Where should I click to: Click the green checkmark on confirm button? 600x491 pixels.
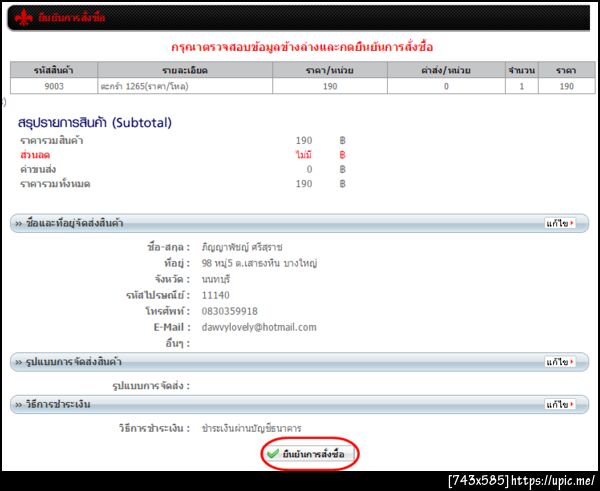click(x=272, y=454)
